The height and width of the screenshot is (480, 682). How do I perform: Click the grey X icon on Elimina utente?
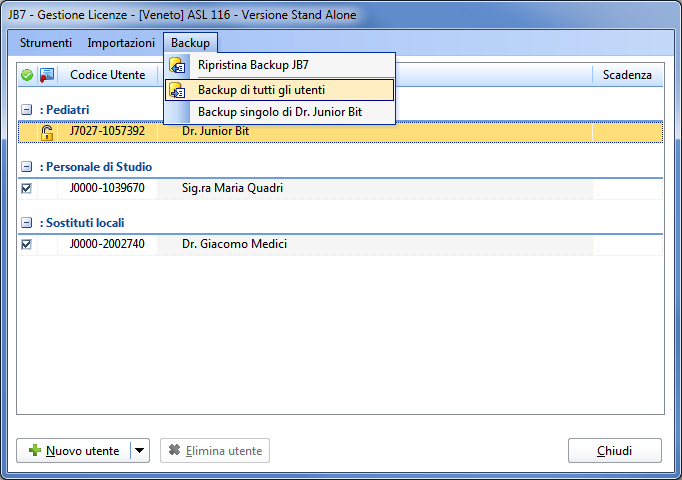click(x=174, y=450)
